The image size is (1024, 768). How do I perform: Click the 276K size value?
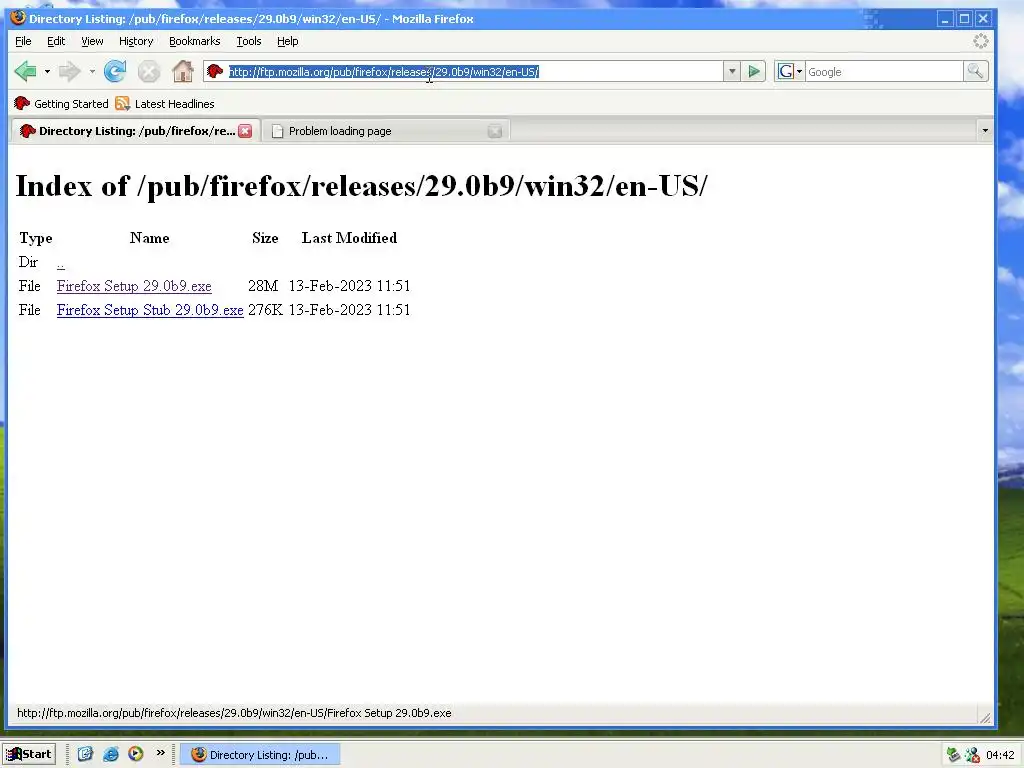pyautogui.click(x=265, y=310)
